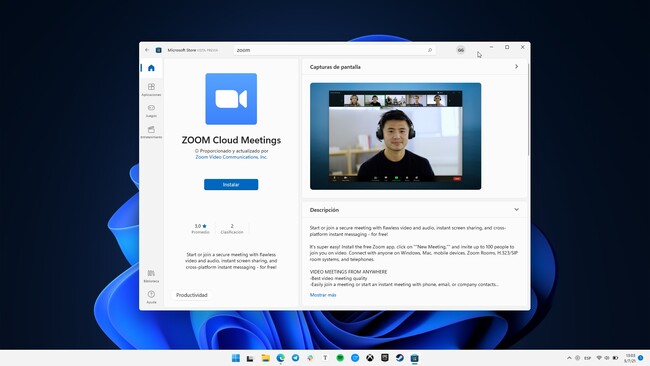Open the taskbar clock and date
Screen dimensions: 650x366
click(x=630, y=358)
